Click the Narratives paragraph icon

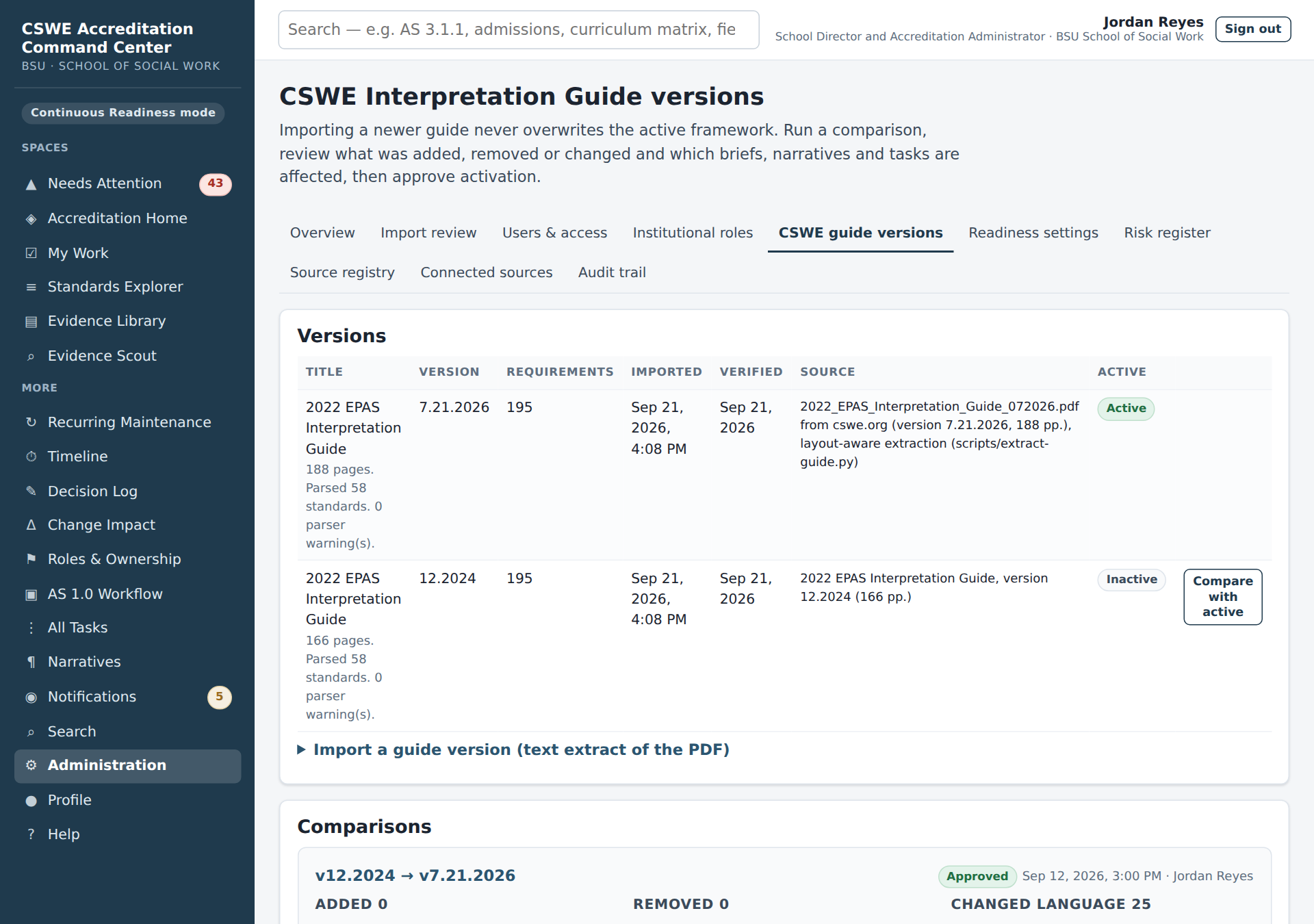click(x=31, y=662)
